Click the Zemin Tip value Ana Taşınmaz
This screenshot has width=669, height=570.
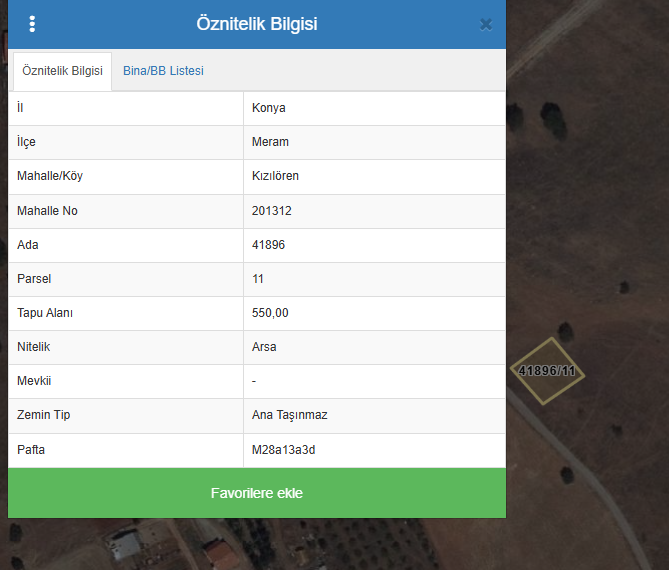(290, 415)
